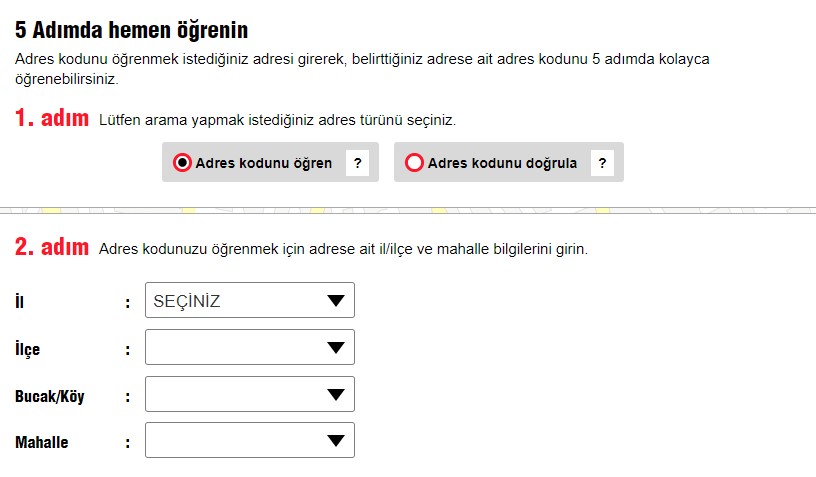Click the "Adres kodunu öğren" label text

(x=264, y=163)
